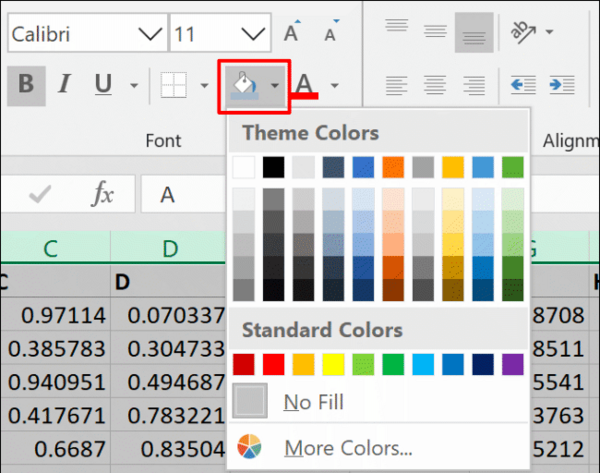Image resolution: width=600 pixels, height=473 pixels.
Task: Open underline style dropdown arrow
Action: click(x=134, y=85)
